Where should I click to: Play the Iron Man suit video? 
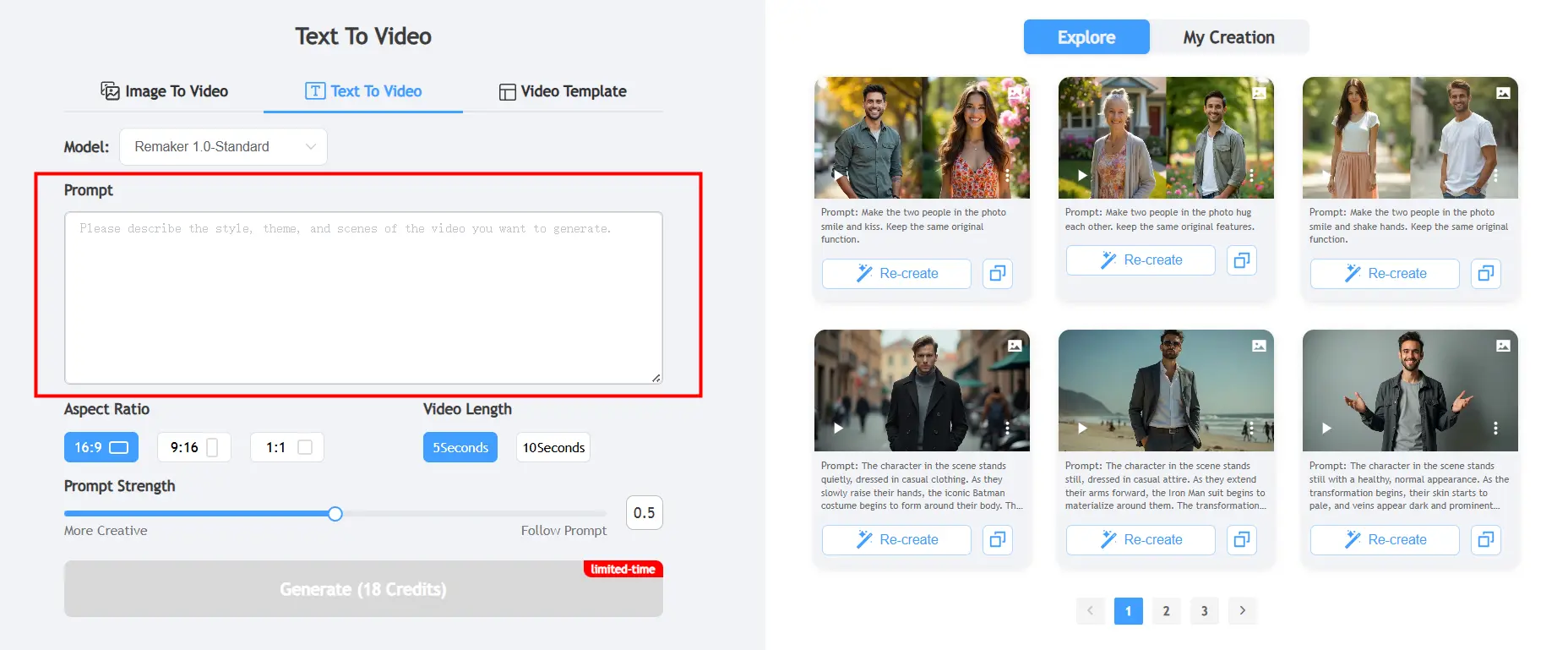tap(1082, 429)
